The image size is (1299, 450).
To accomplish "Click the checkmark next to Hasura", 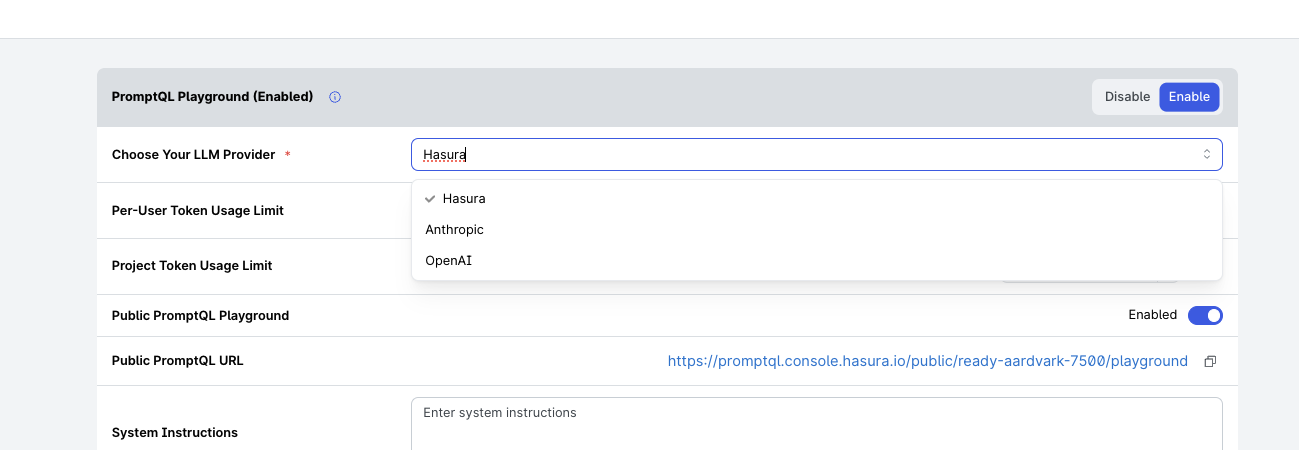I will tap(430, 198).
